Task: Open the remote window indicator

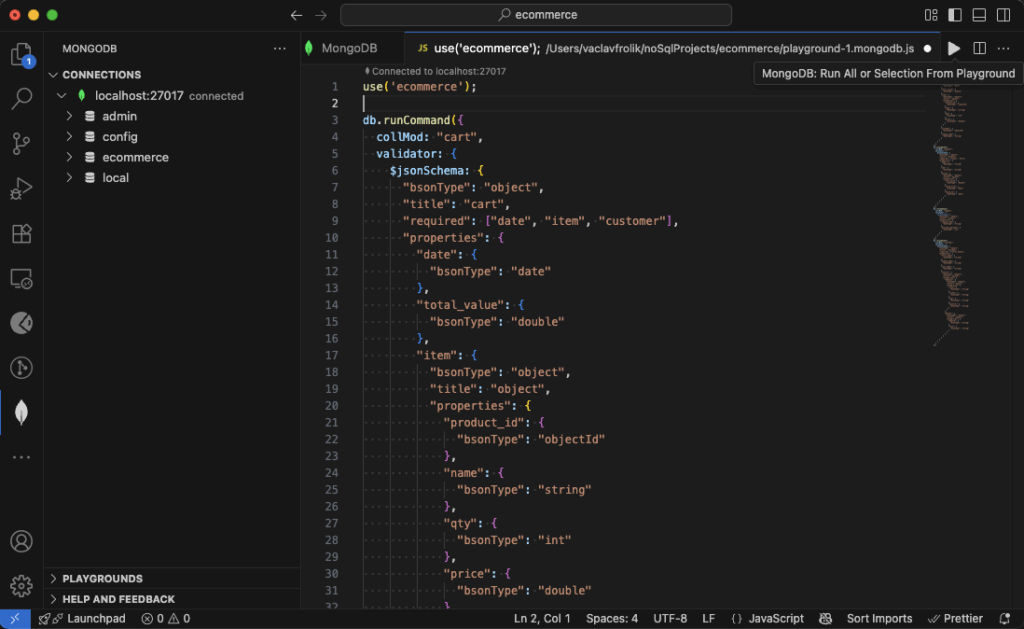Action: (x=15, y=619)
